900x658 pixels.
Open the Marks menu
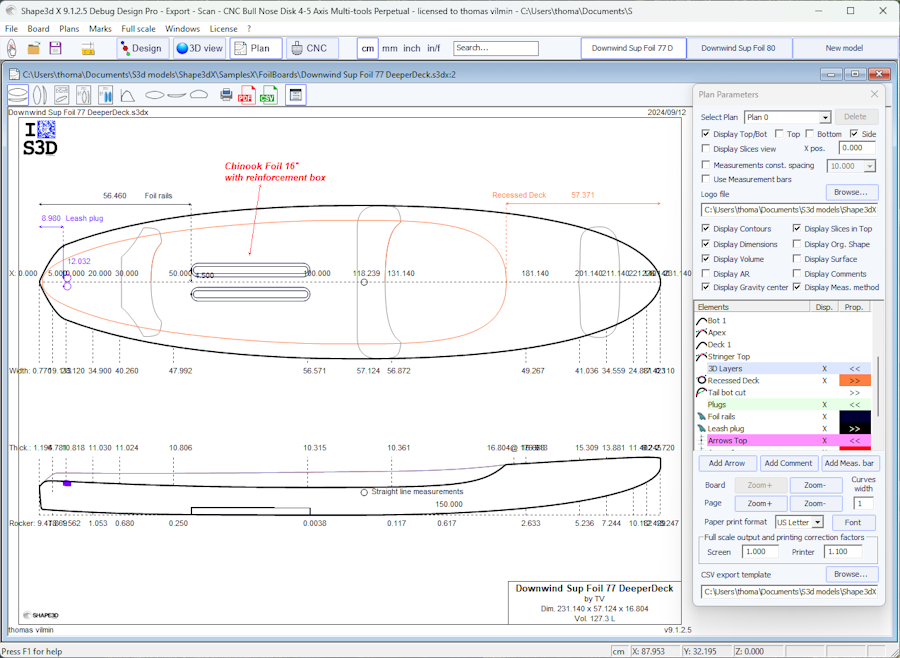click(100, 29)
